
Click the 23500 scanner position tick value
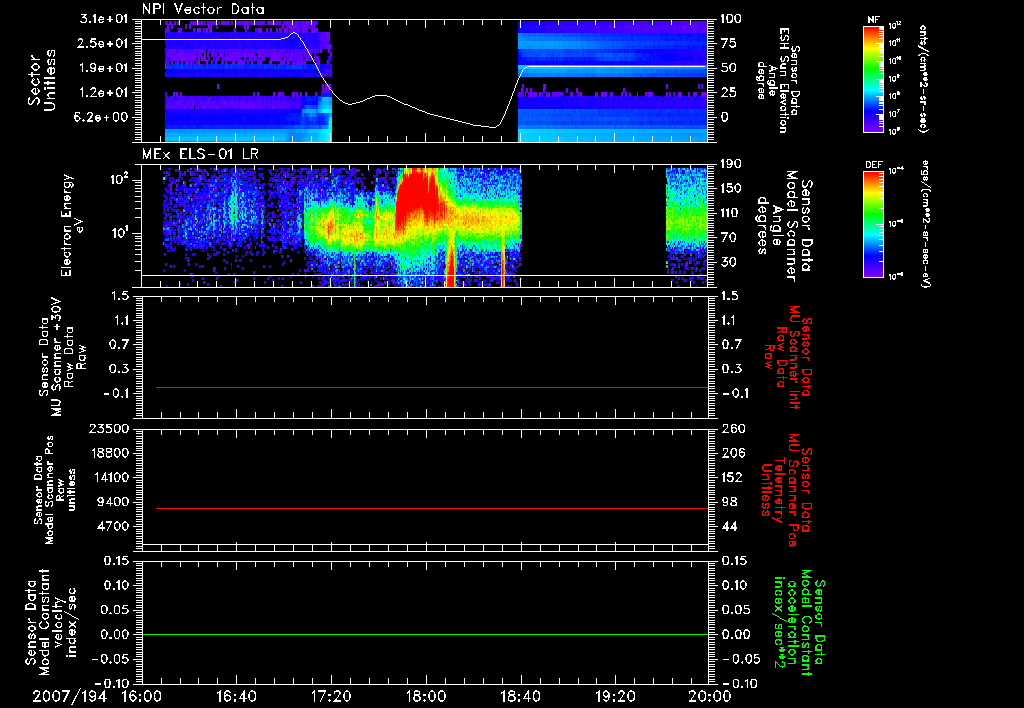(111, 428)
